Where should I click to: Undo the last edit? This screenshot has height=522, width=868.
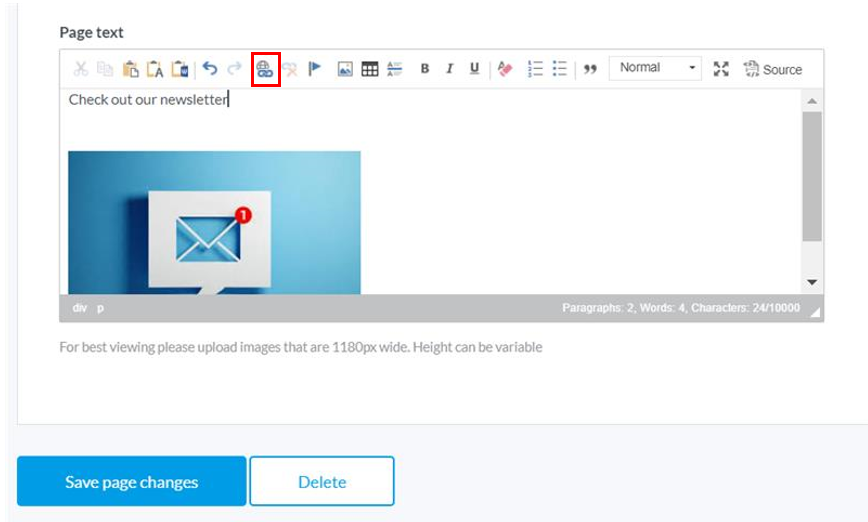(x=210, y=68)
